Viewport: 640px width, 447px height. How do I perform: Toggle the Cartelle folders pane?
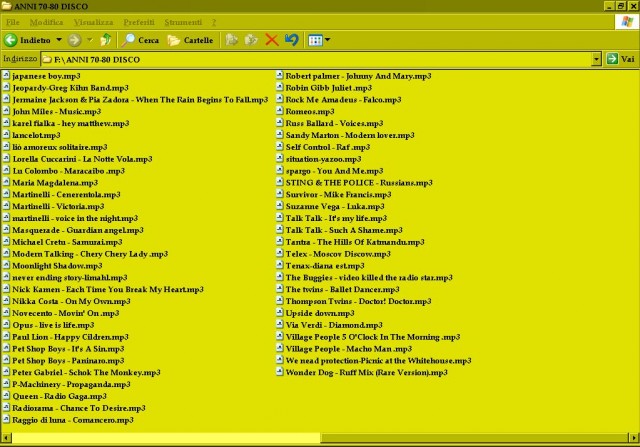tap(190, 40)
